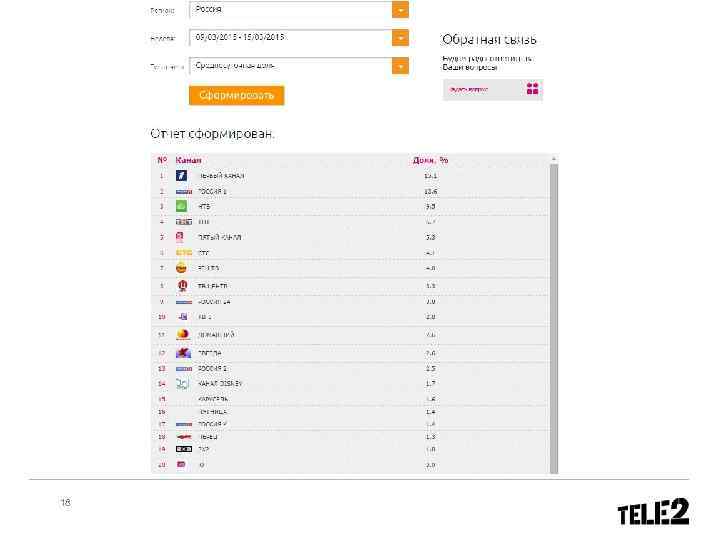Click the green НТВ logo icon
The height and width of the screenshot is (540, 720).
click(182, 206)
